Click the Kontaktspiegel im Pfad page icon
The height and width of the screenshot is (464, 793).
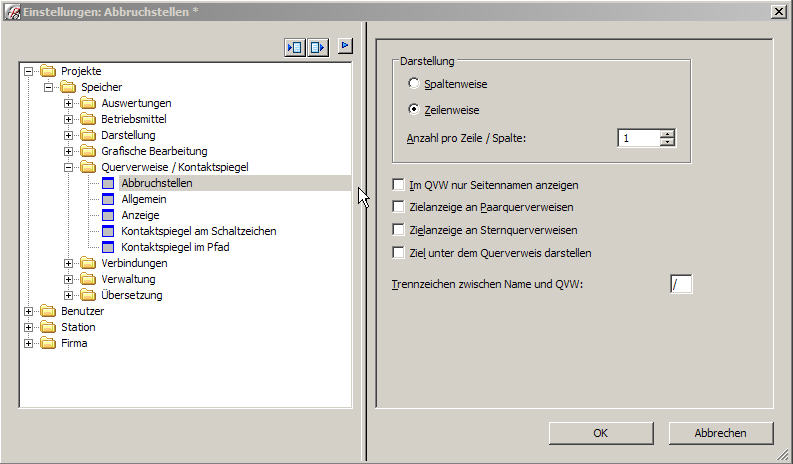pos(108,247)
